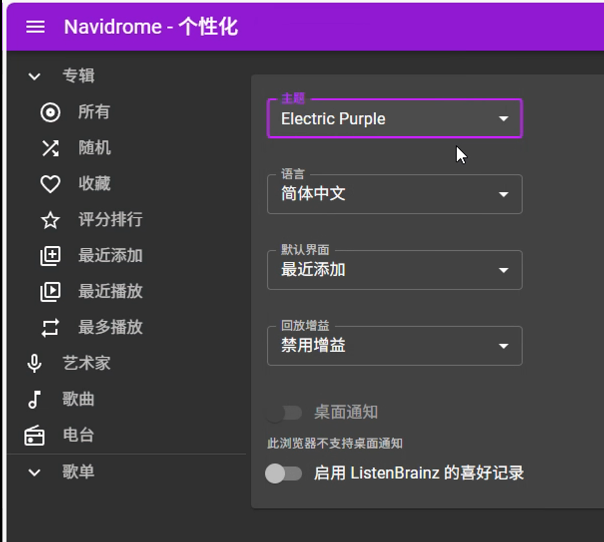Open the 回放增益 禁用增益 dropdown

pos(395,346)
